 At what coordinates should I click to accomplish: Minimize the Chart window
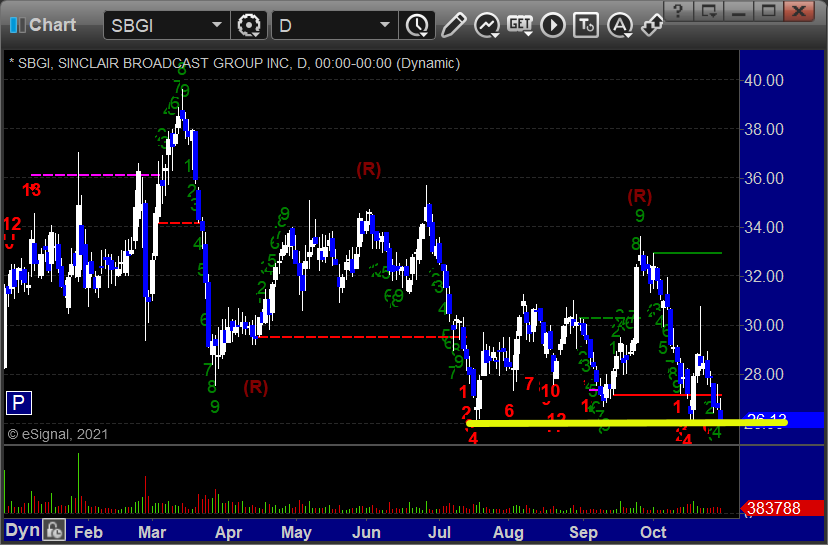(738, 11)
